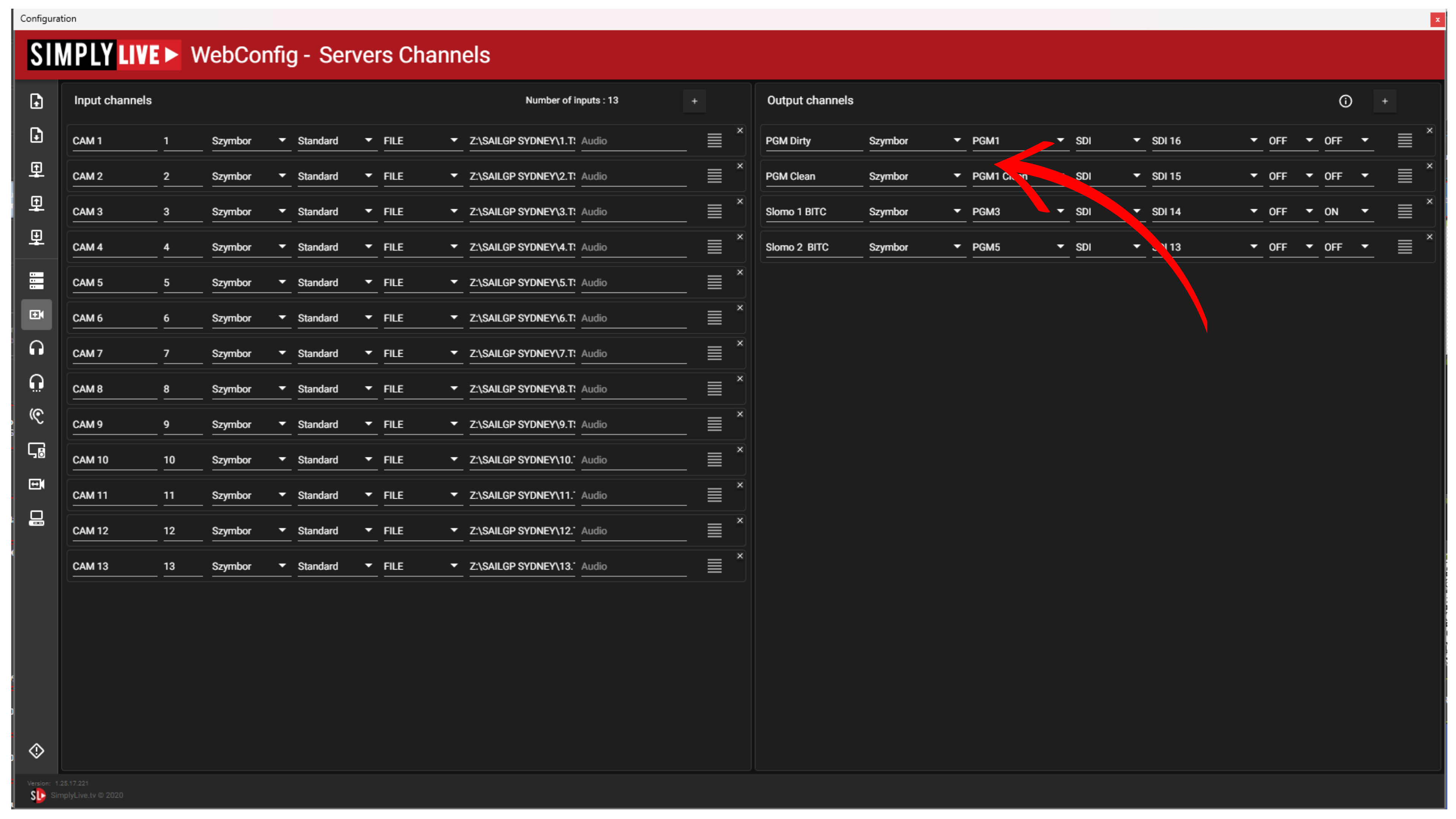Click the diamond alert icon at sidebar bottom
1456x819 pixels.
point(36,751)
